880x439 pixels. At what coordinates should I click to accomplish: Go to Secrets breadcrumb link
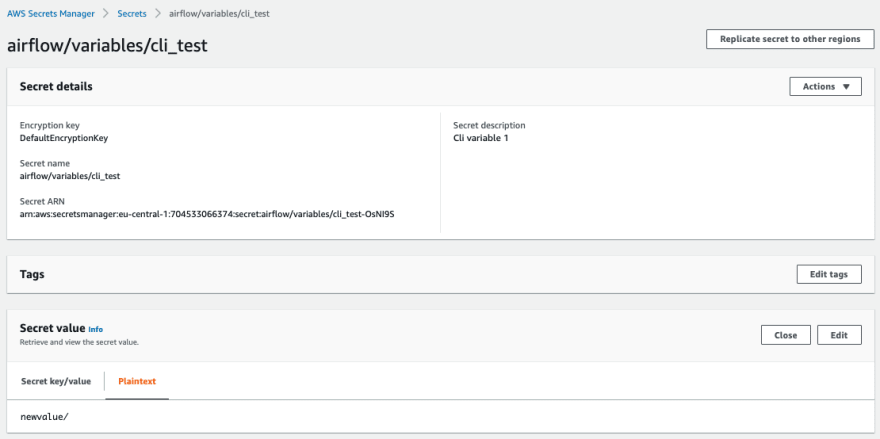click(132, 14)
